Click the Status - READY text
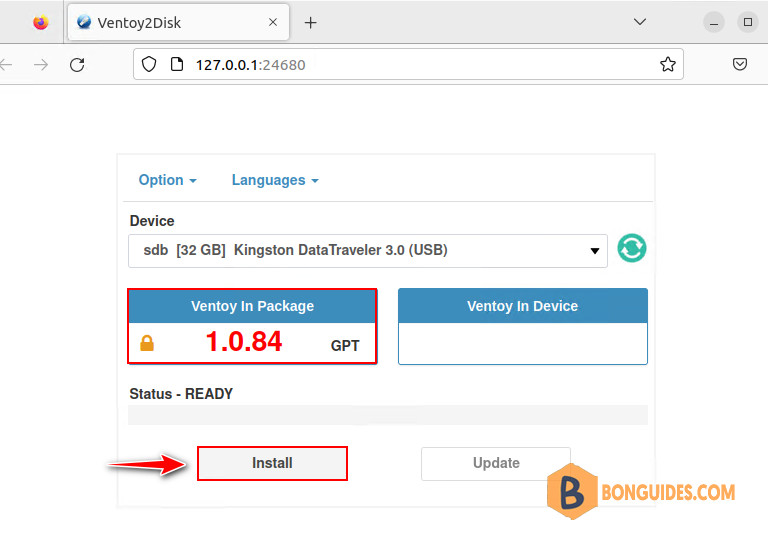 point(181,394)
